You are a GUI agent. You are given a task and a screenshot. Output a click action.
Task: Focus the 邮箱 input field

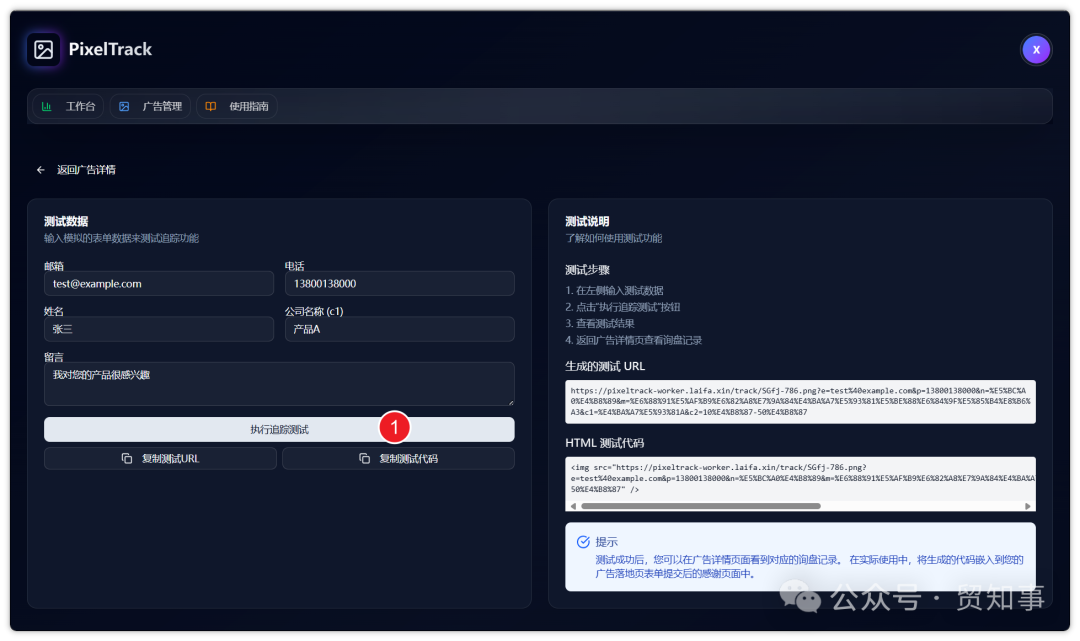(158, 284)
